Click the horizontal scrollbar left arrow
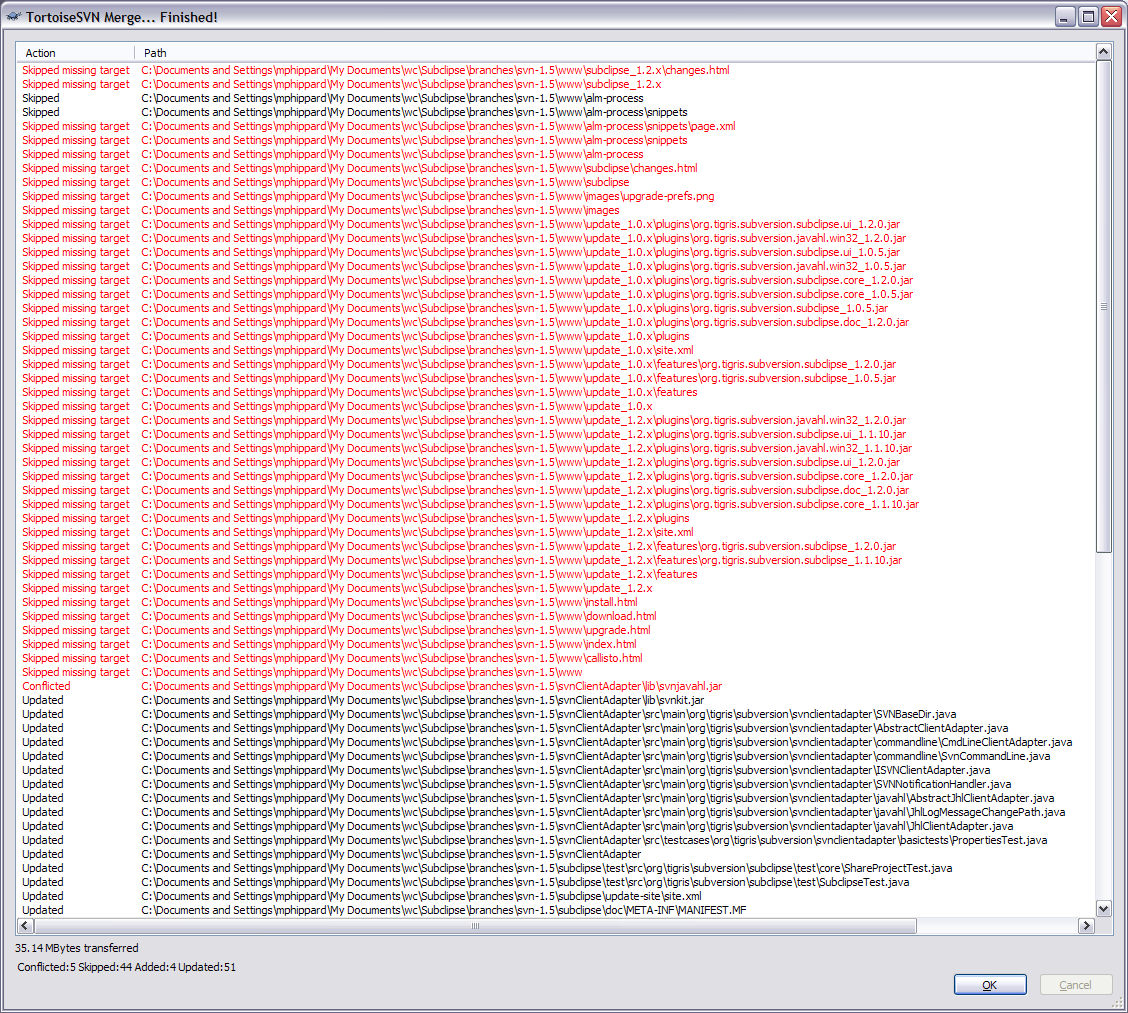This screenshot has width=1128, height=1013. point(24,925)
